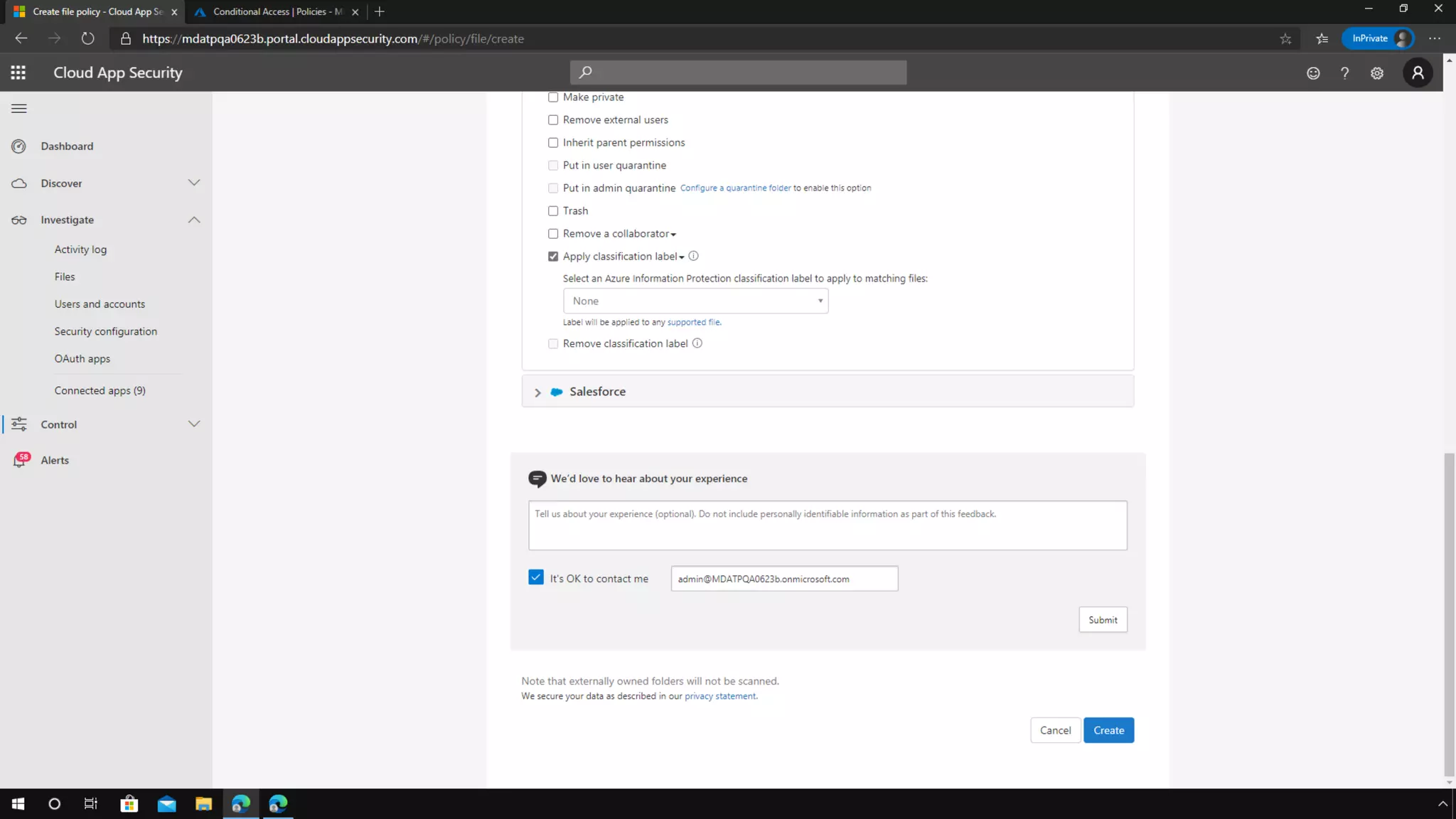
Task: Click the Create button
Action: pos(1108,730)
